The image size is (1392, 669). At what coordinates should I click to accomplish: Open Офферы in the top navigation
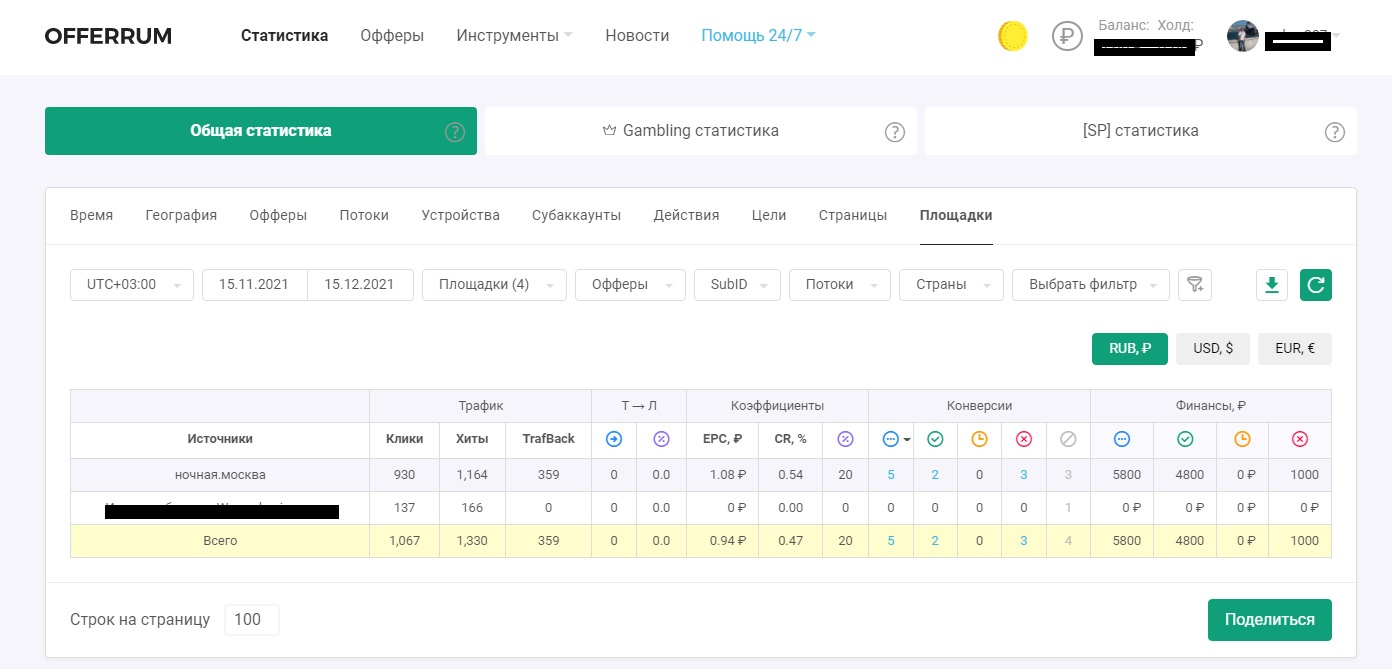click(392, 36)
